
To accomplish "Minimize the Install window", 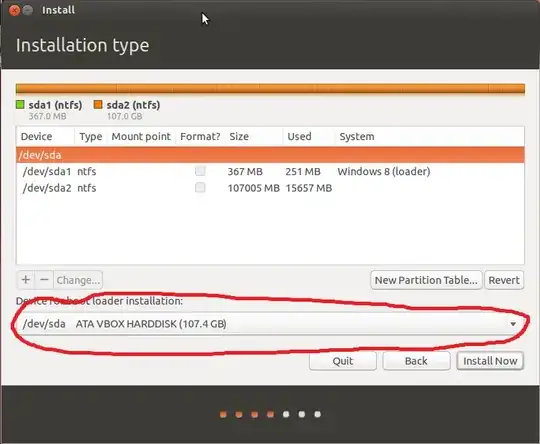I will (28, 10).
